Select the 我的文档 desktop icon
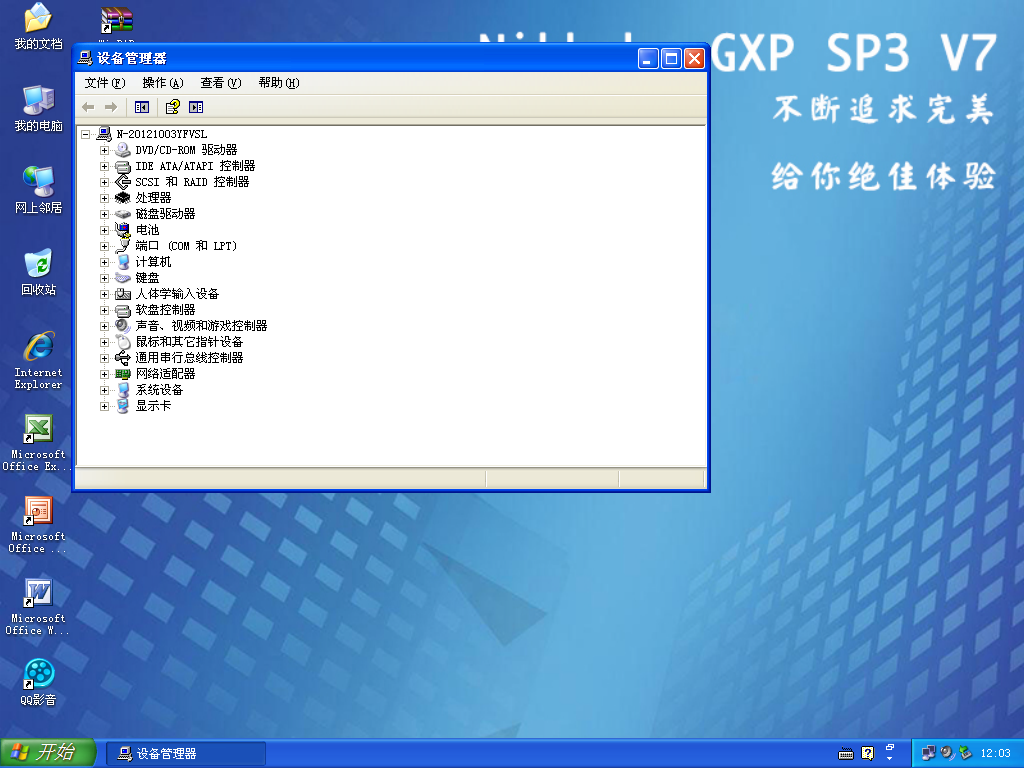The height and width of the screenshot is (768, 1024). point(39,26)
